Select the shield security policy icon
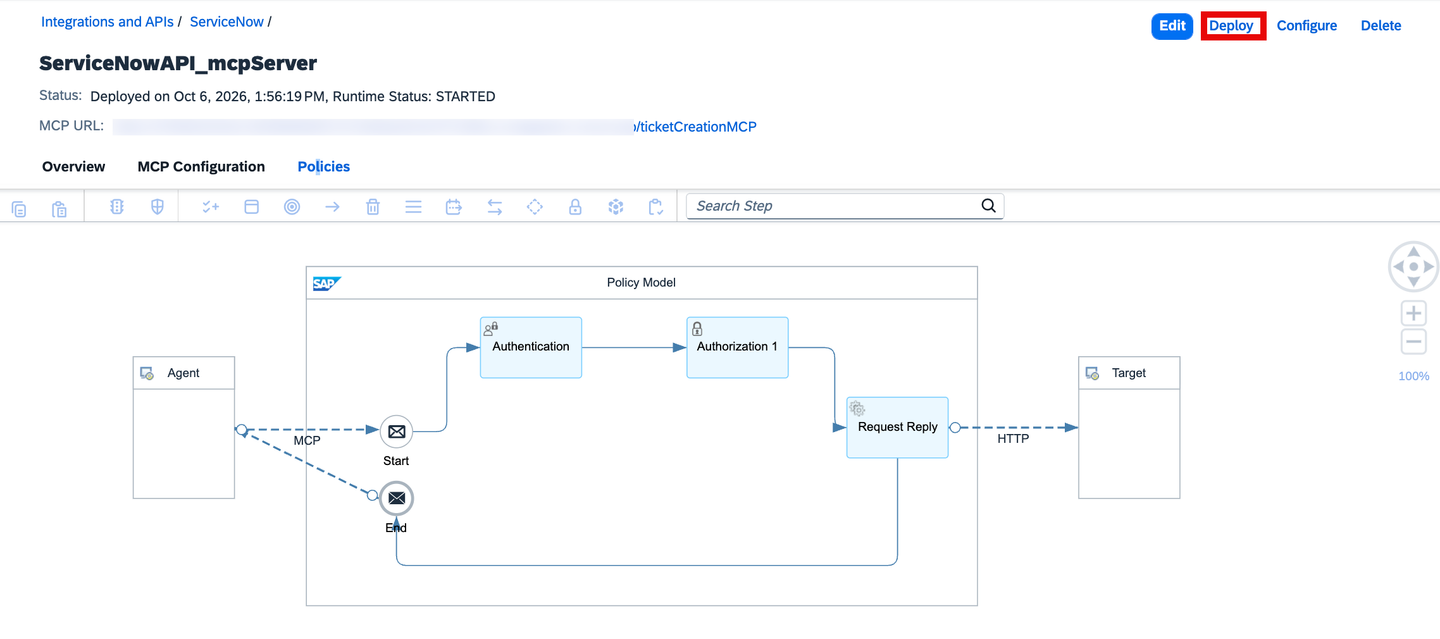This screenshot has height=639, width=1440. 157,206
